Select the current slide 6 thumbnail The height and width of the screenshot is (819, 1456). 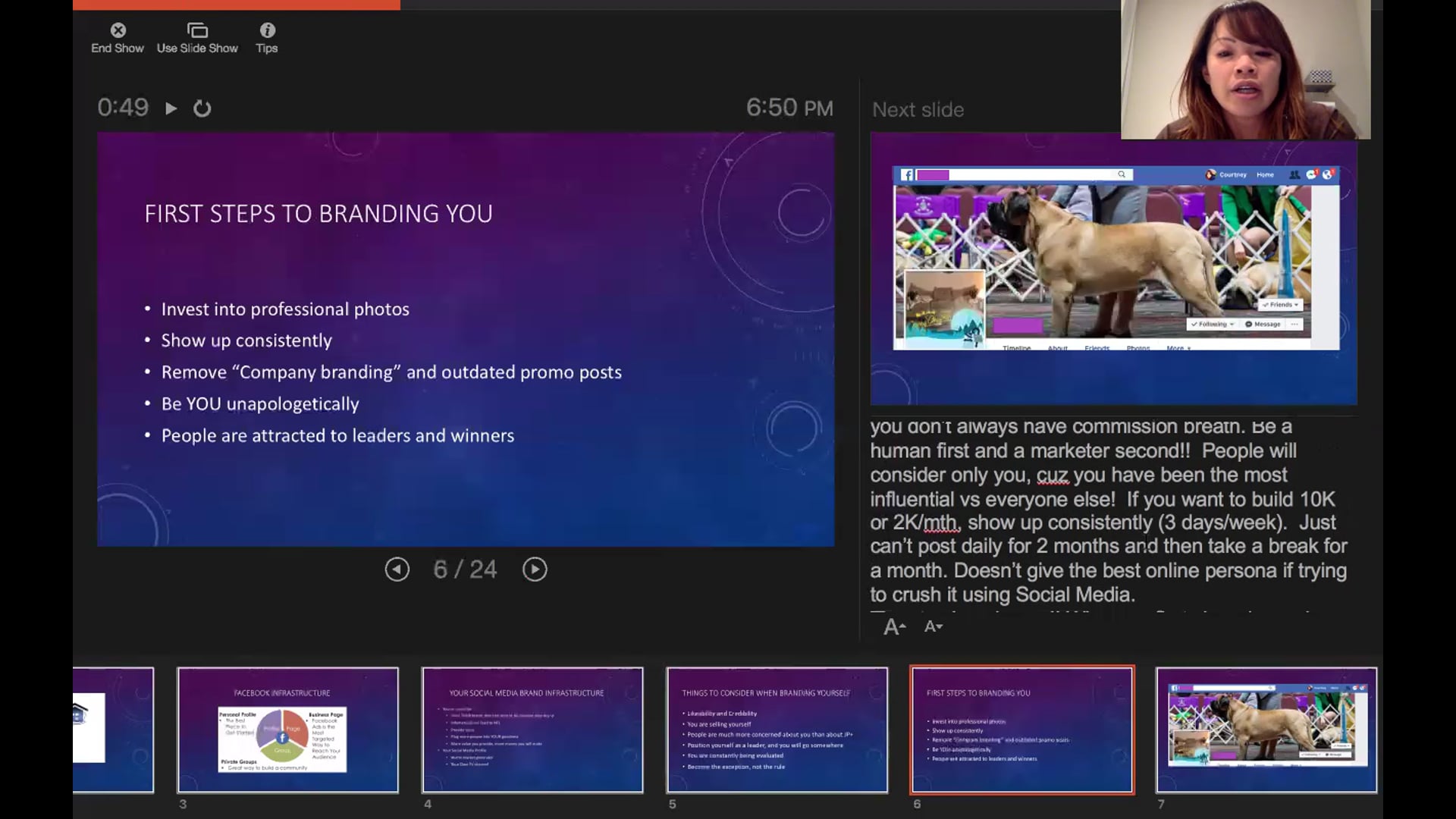point(1021,730)
